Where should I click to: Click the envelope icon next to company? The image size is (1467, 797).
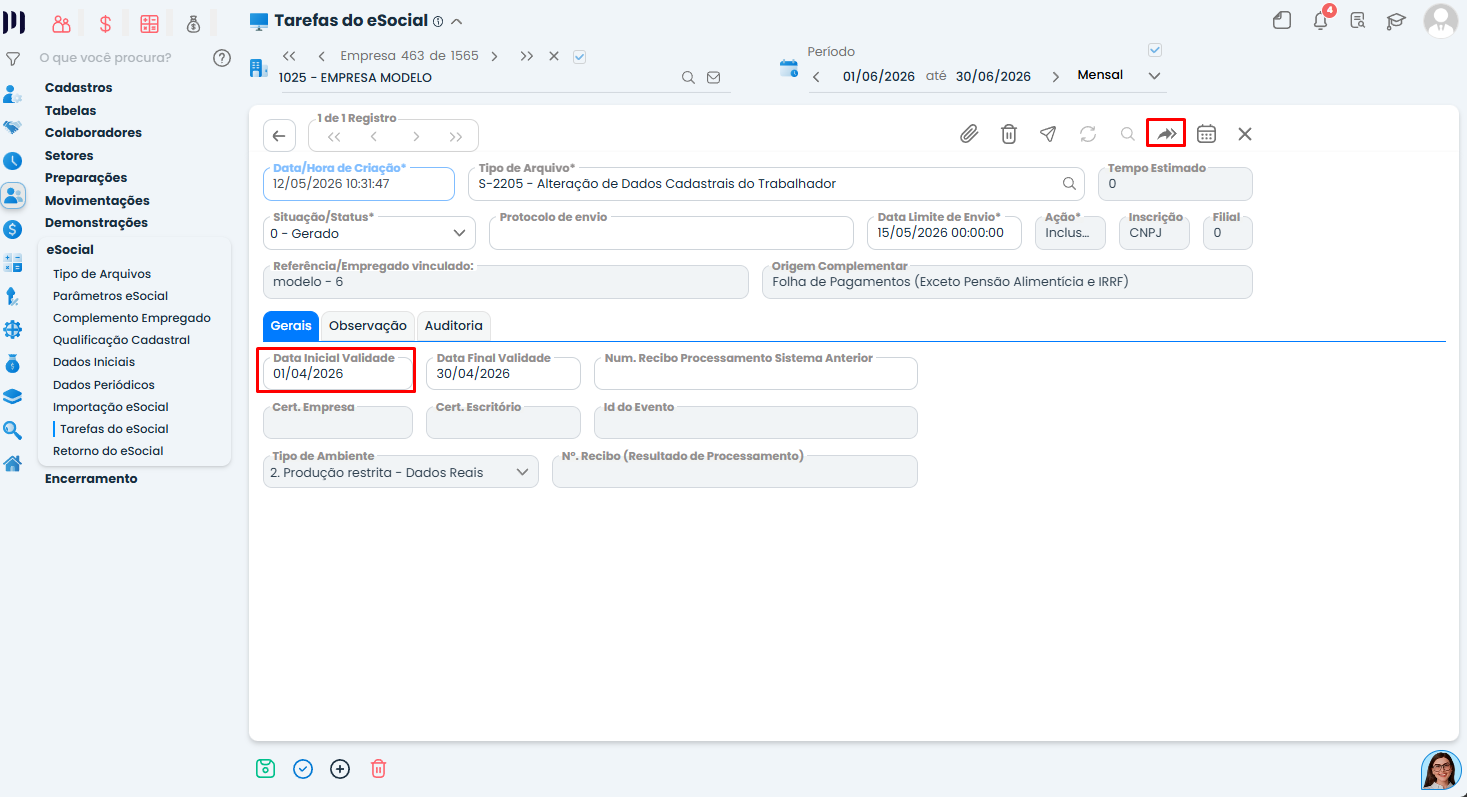[x=713, y=77]
